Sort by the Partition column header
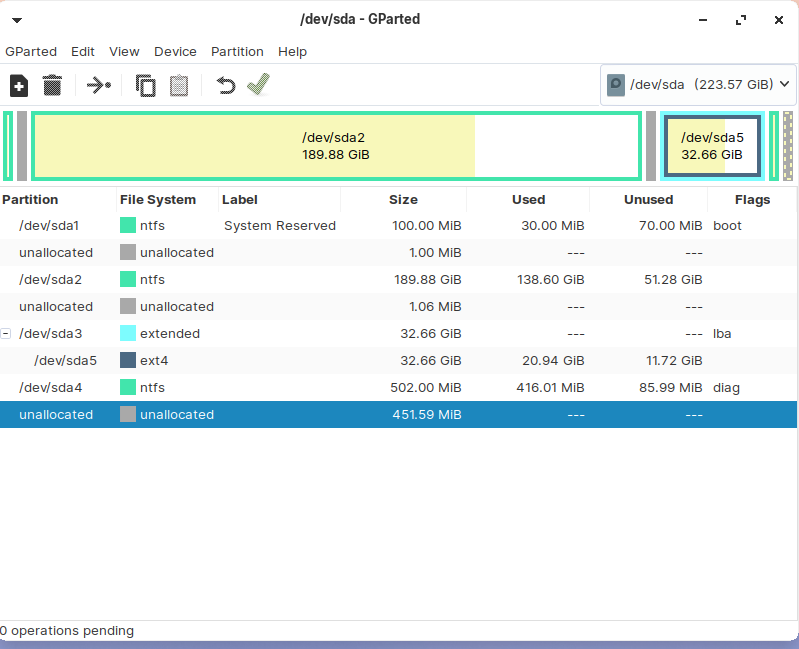 coord(58,200)
